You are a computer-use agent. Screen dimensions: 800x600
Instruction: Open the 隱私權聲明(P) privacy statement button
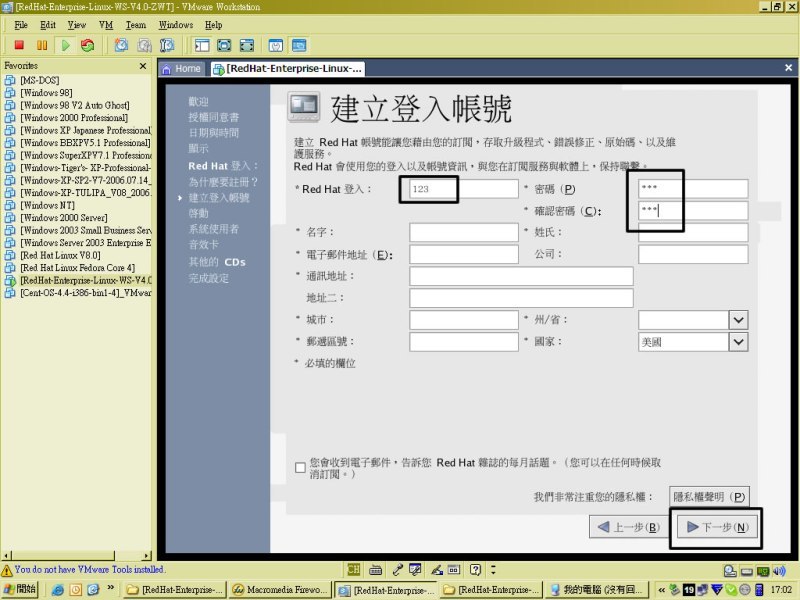709,497
